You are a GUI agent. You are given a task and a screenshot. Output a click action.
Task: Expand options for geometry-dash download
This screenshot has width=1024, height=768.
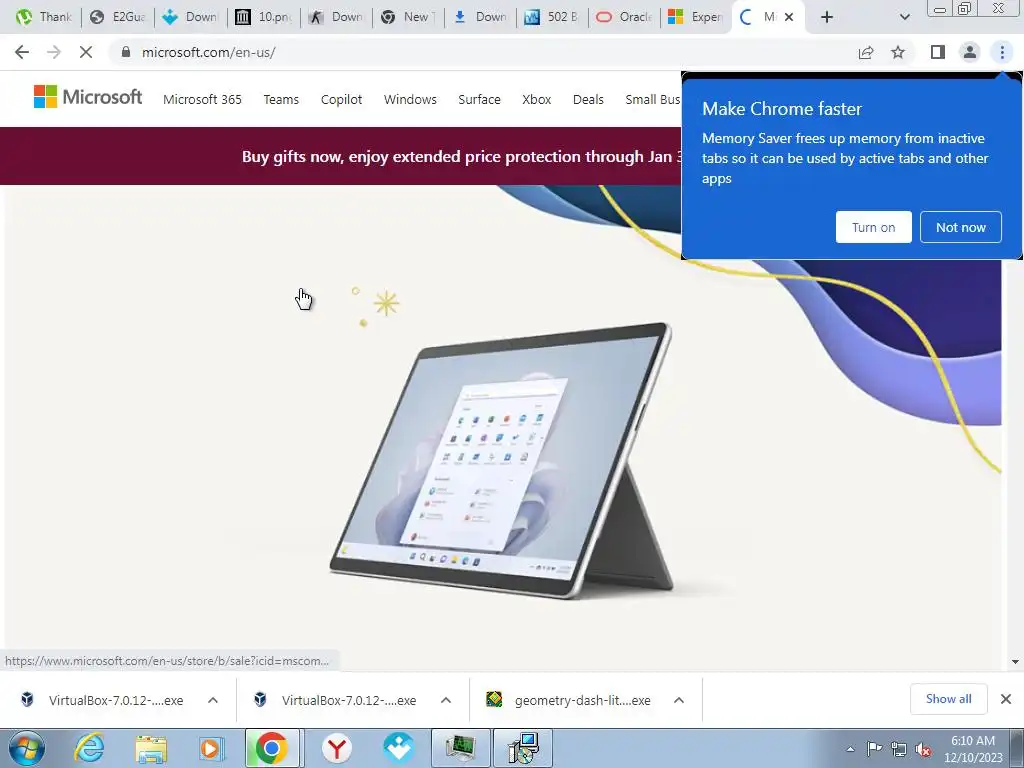pos(679,700)
